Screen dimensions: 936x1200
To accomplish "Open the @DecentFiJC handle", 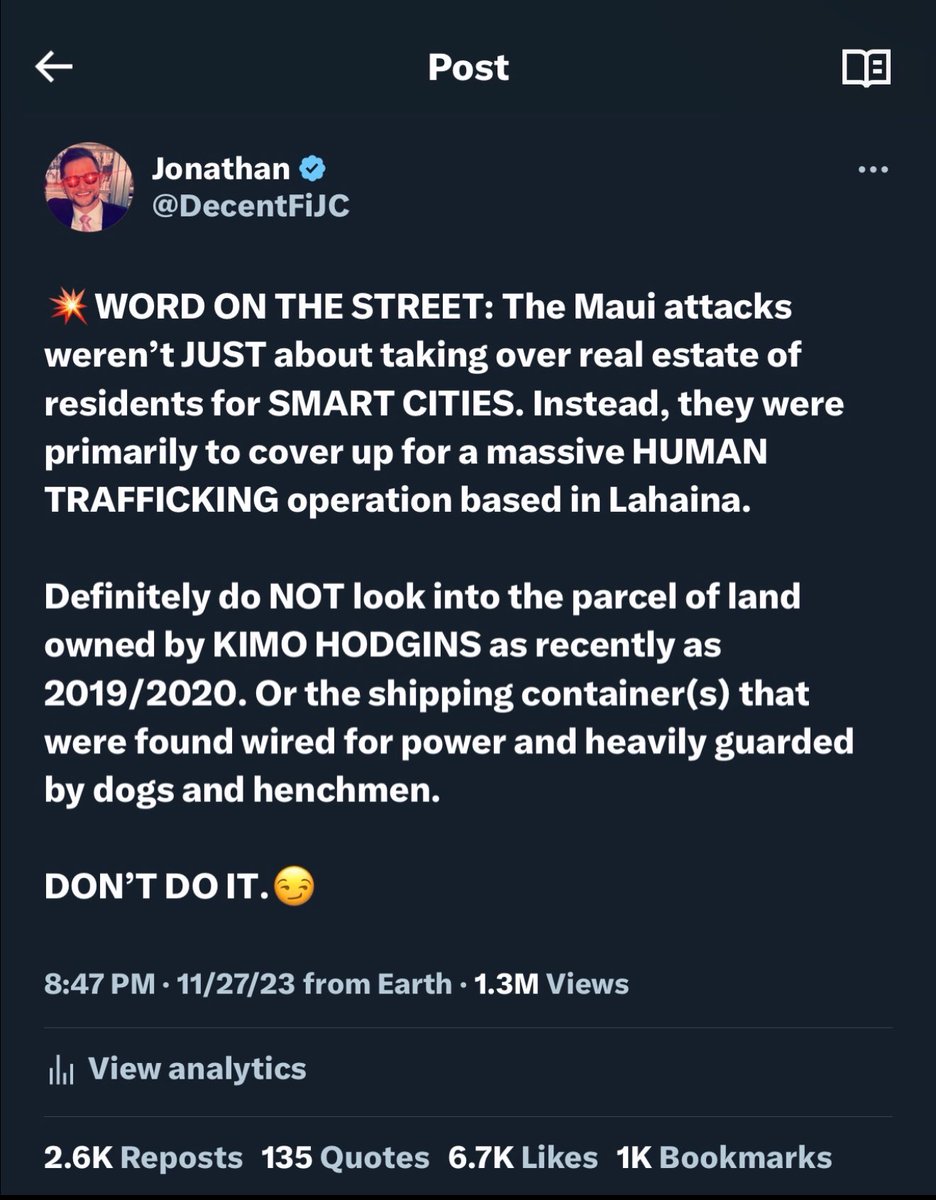I will pyautogui.click(x=250, y=206).
